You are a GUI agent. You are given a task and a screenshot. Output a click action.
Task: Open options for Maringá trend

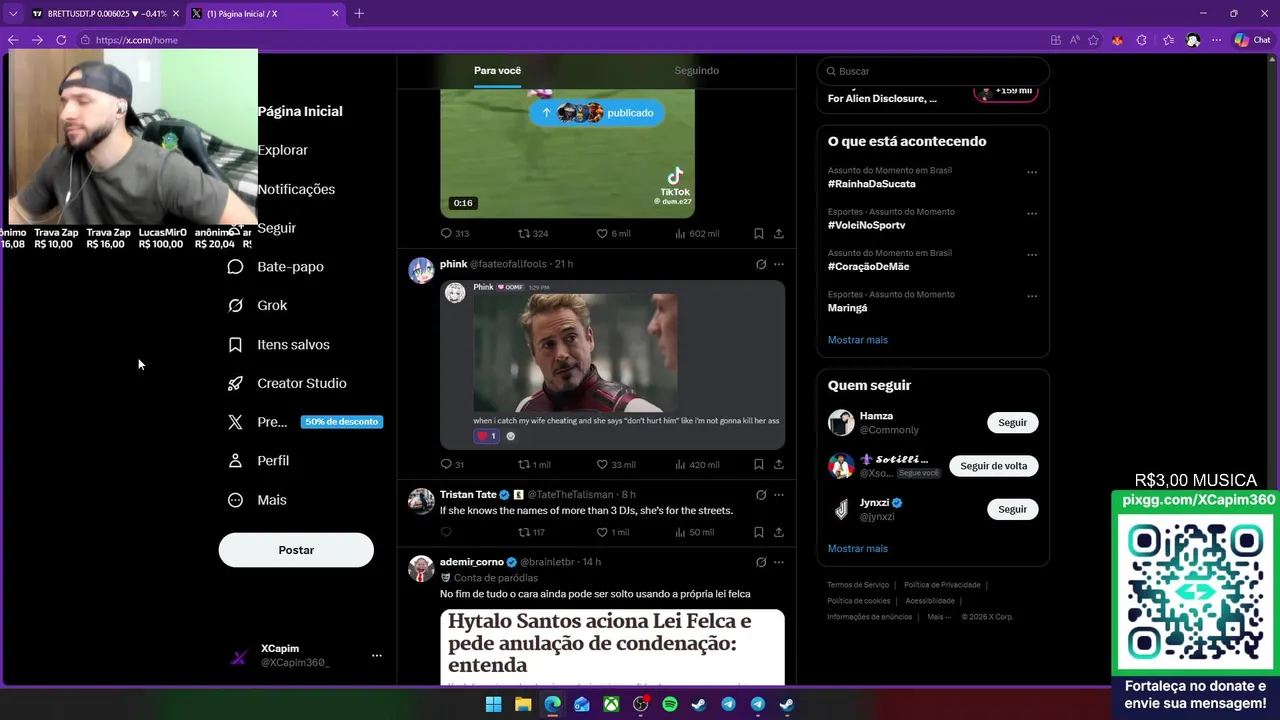click(x=1032, y=296)
